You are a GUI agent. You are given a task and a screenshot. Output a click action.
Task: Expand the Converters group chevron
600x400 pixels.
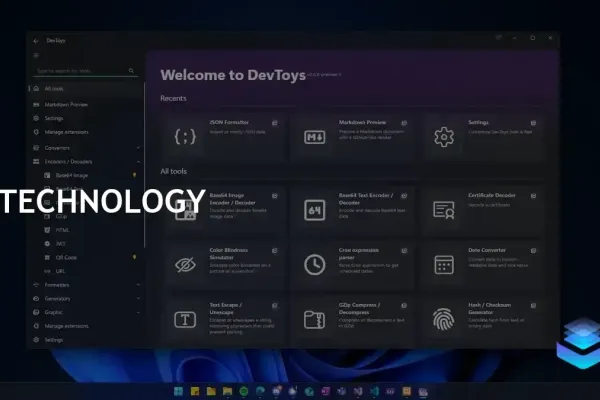point(138,148)
